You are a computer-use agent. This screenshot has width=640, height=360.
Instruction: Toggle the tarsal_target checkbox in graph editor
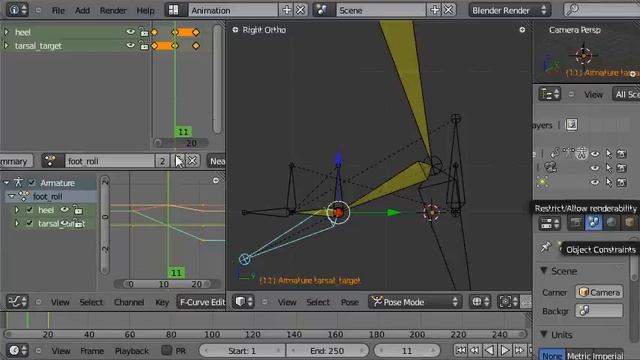(29, 223)
